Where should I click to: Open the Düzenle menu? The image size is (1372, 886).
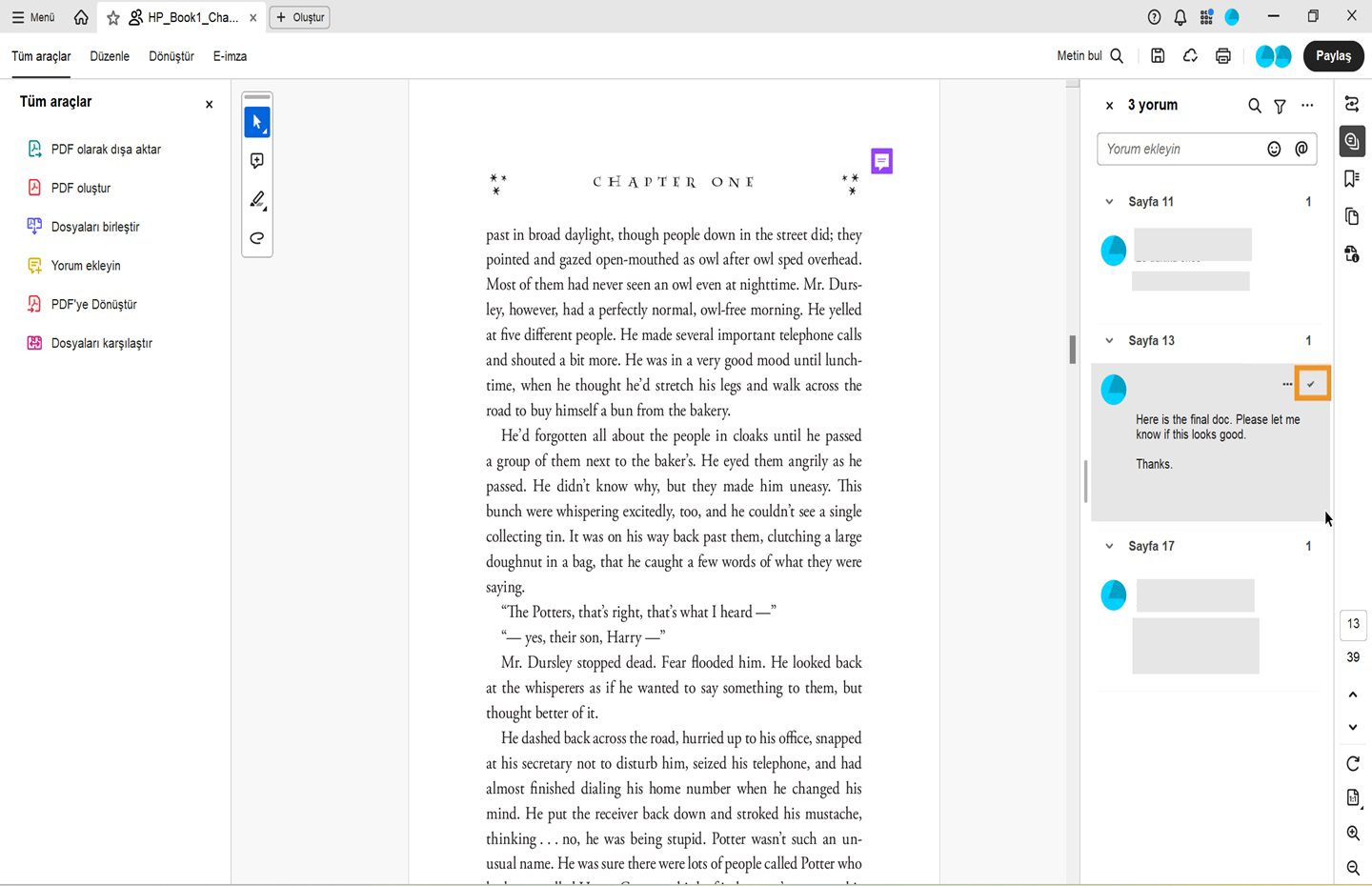pyautogui.click(x=110, y=56)
